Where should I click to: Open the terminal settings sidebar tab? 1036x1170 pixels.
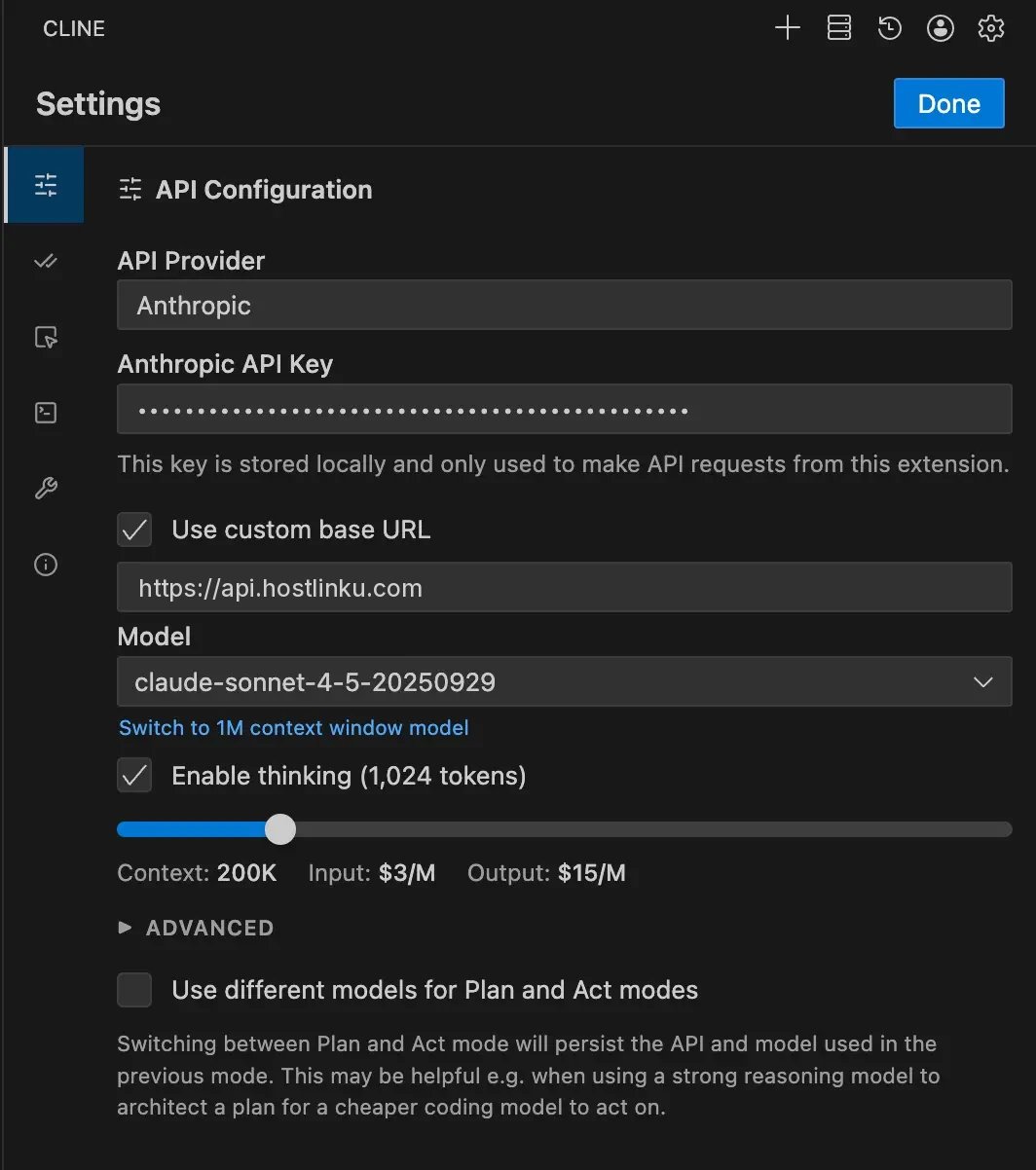[x=46, y=413]
